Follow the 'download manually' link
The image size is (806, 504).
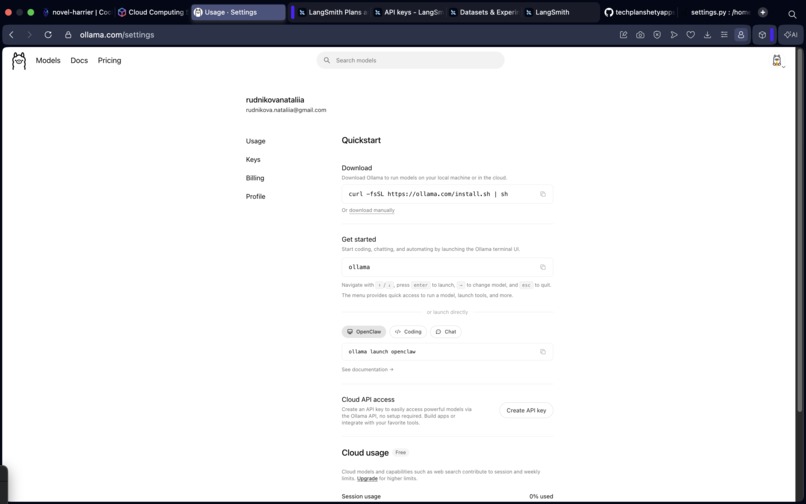(372, 210)
